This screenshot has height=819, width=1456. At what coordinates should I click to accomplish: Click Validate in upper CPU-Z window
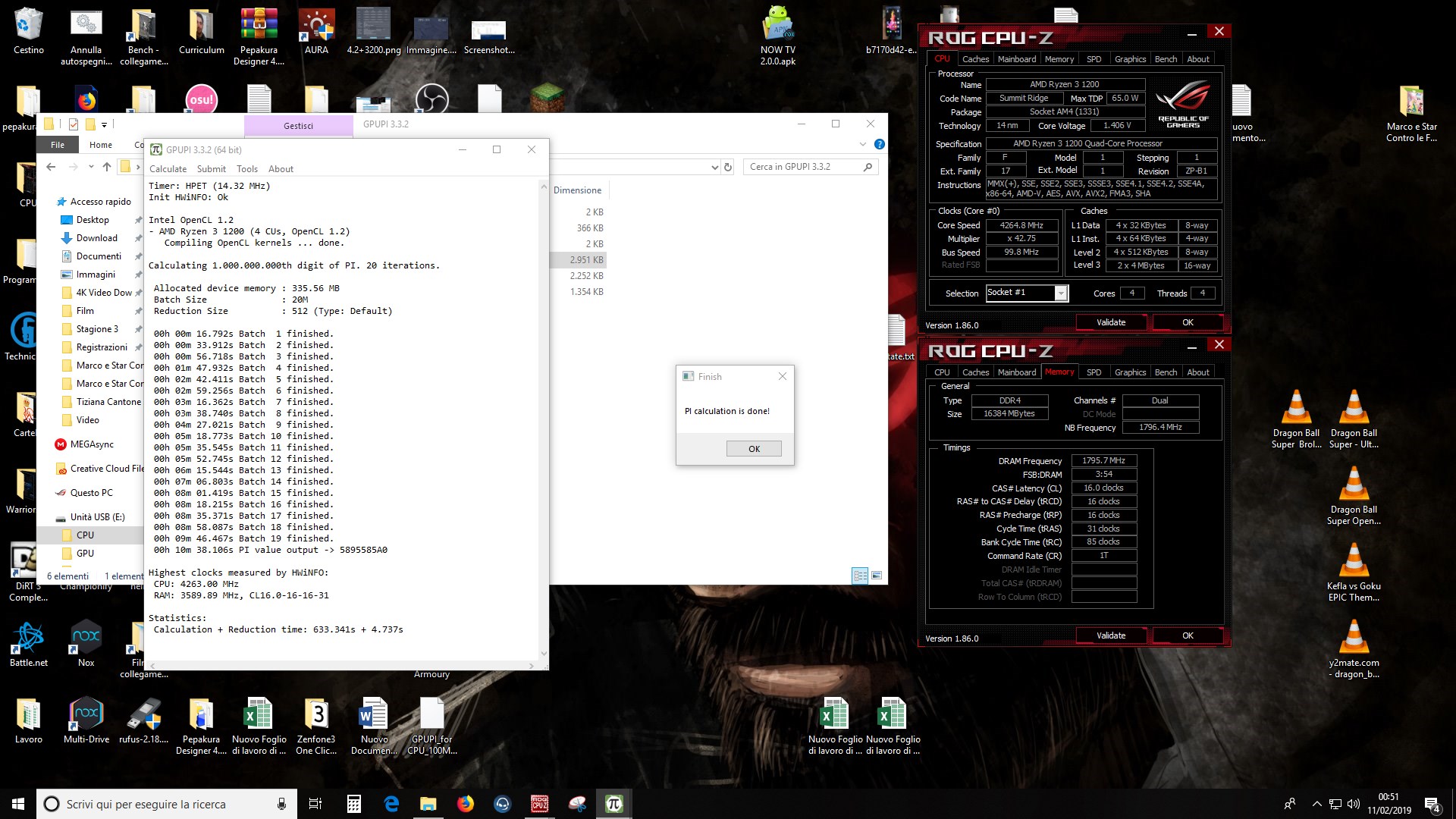pyautogui.click(x=1110, y=322)
